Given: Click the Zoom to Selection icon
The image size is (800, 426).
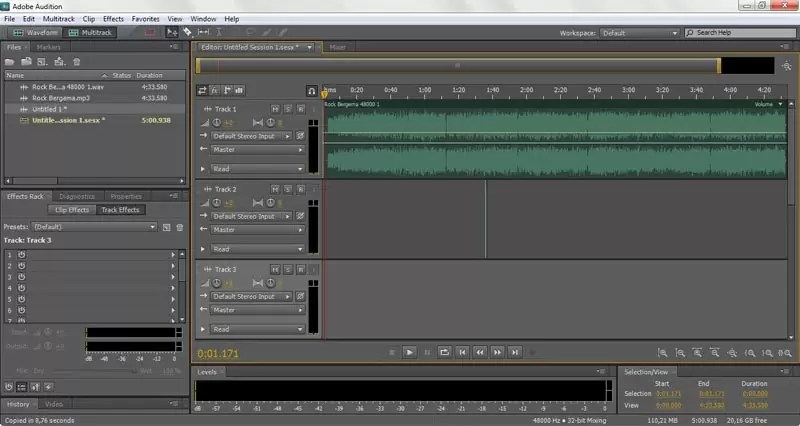Looking at the screenshot, I should click(x=786, y=353).
